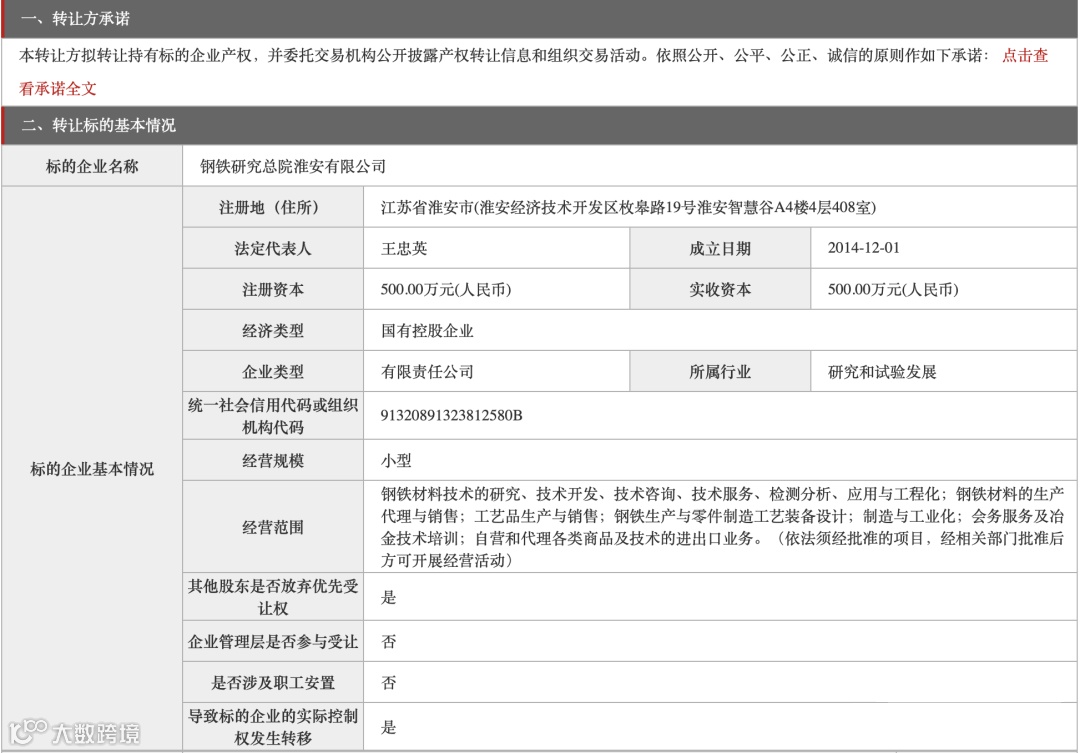The width and height of the screenshot is (1080, 753).
Task: Select the value 有限责任公司
Action: [427, 372]
